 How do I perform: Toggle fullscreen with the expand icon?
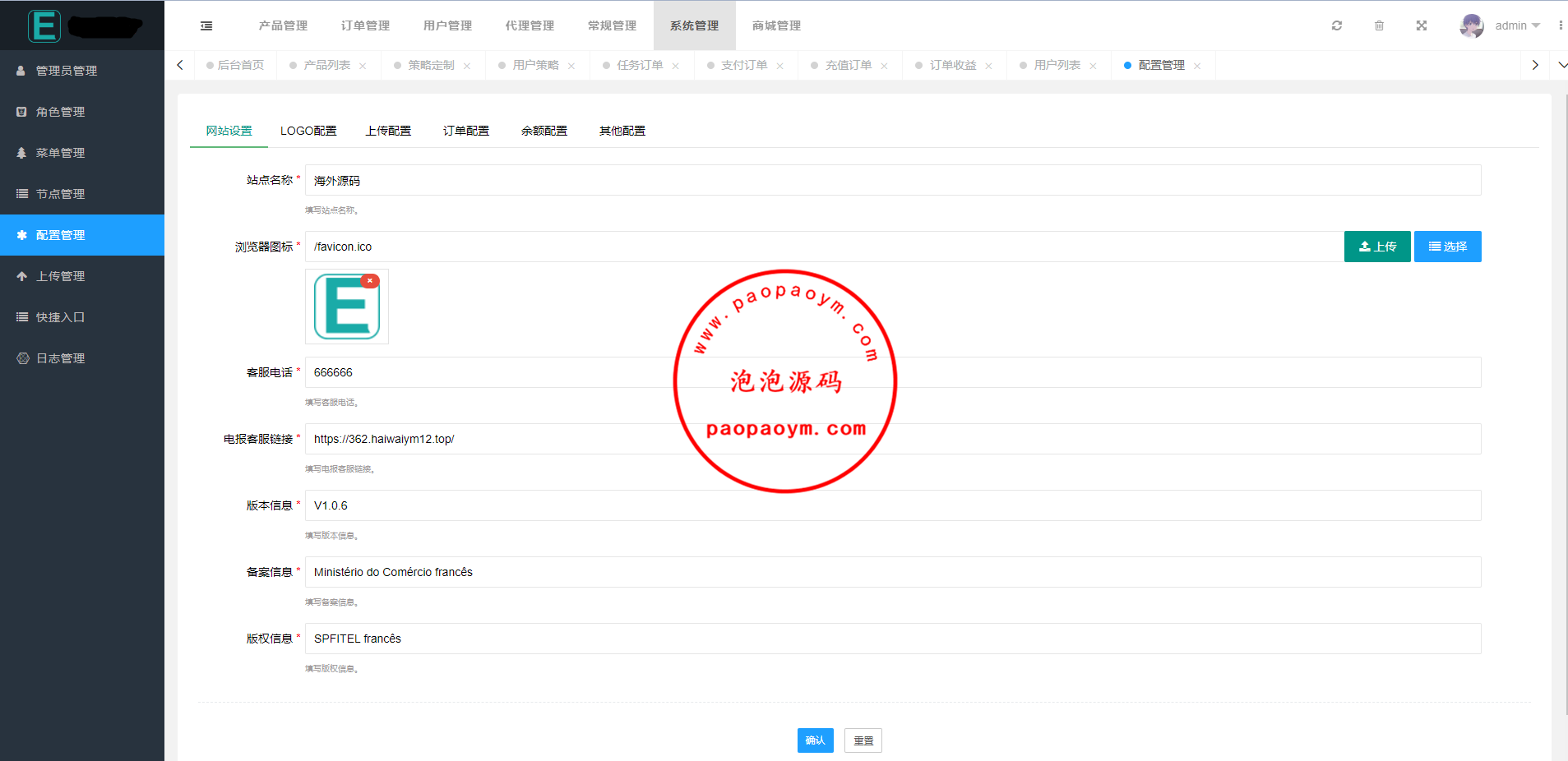click(1421, 25)
